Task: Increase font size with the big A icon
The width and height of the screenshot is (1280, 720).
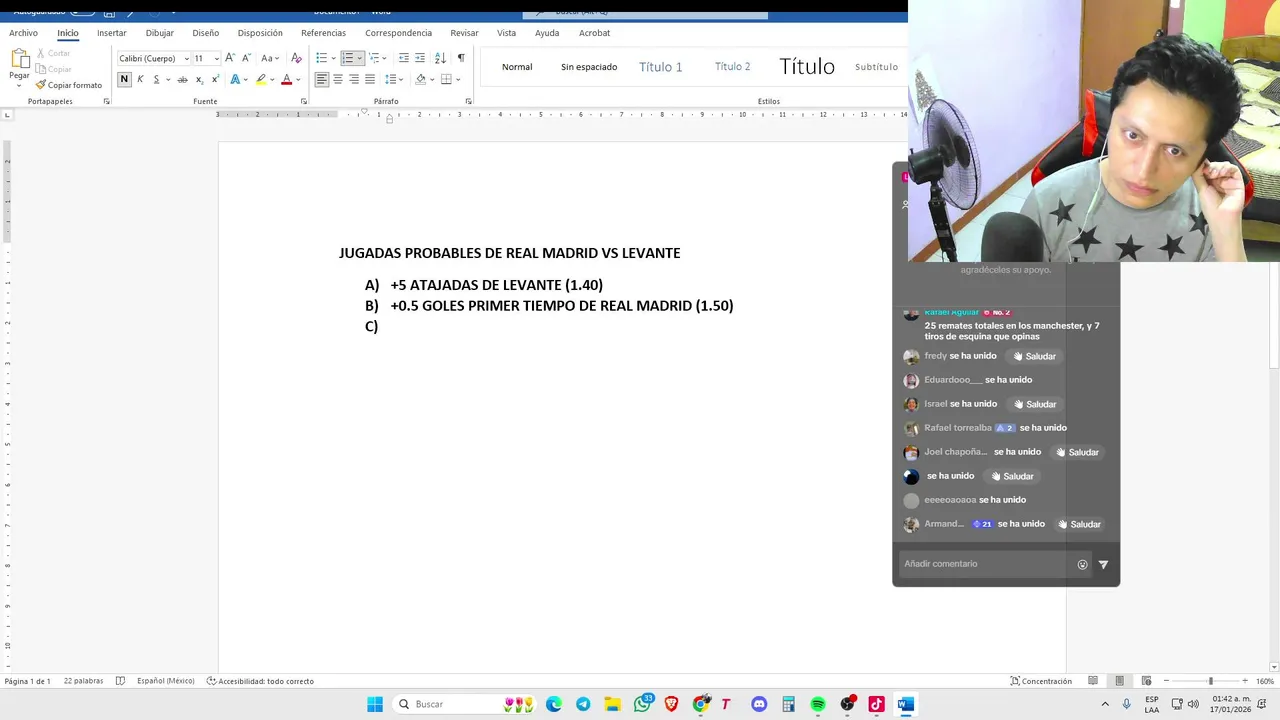Action: click(230, 58)
